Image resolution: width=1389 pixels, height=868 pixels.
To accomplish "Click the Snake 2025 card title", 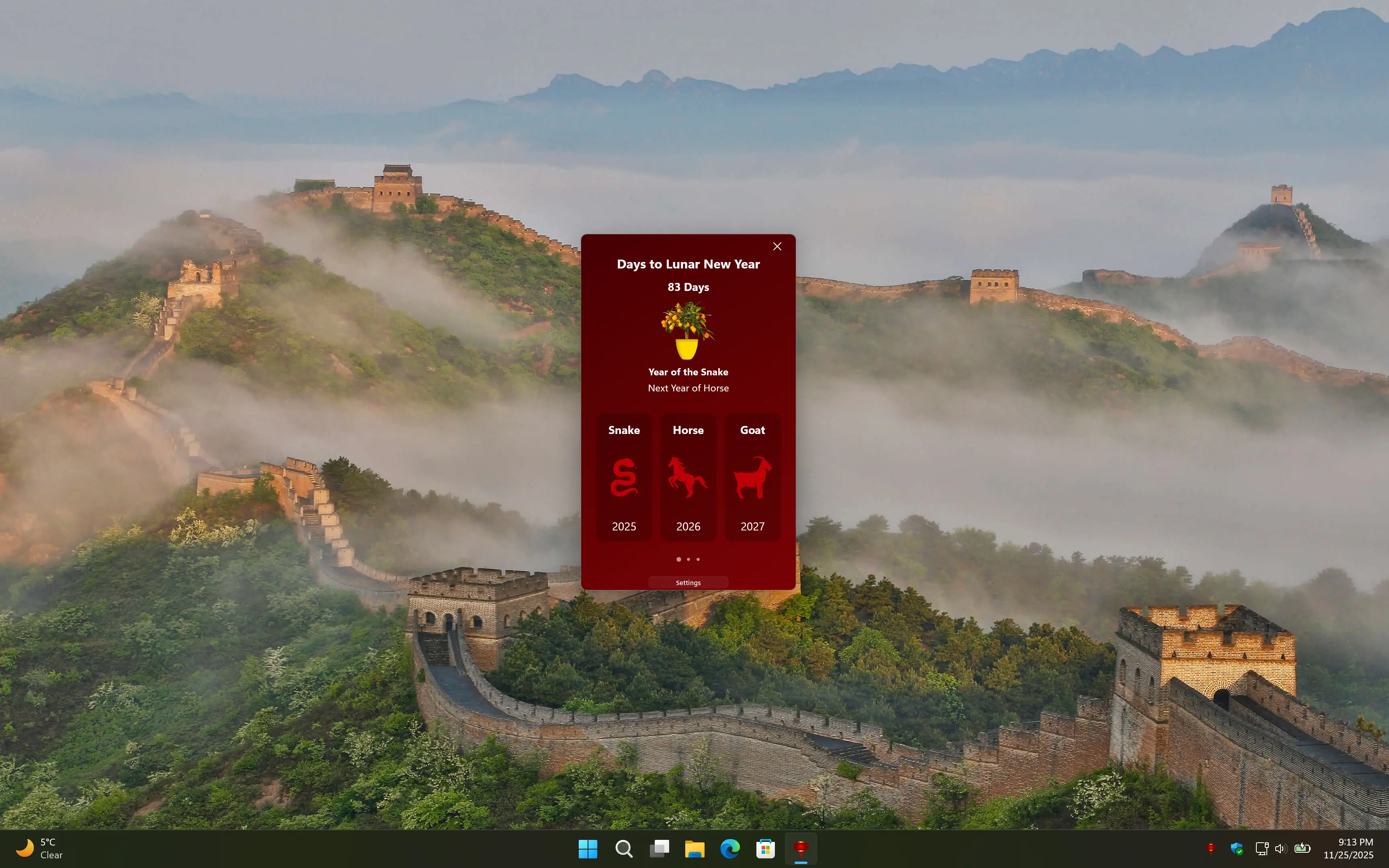I will coord(624,430).
